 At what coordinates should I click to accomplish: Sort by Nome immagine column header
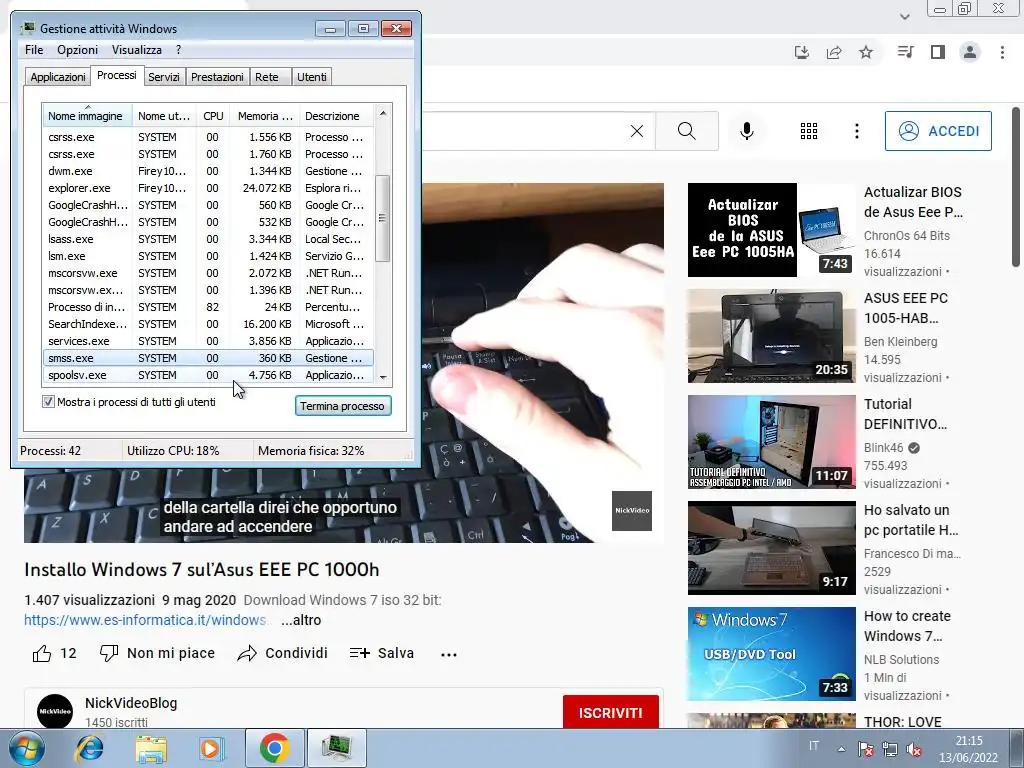tap(87, 116)
